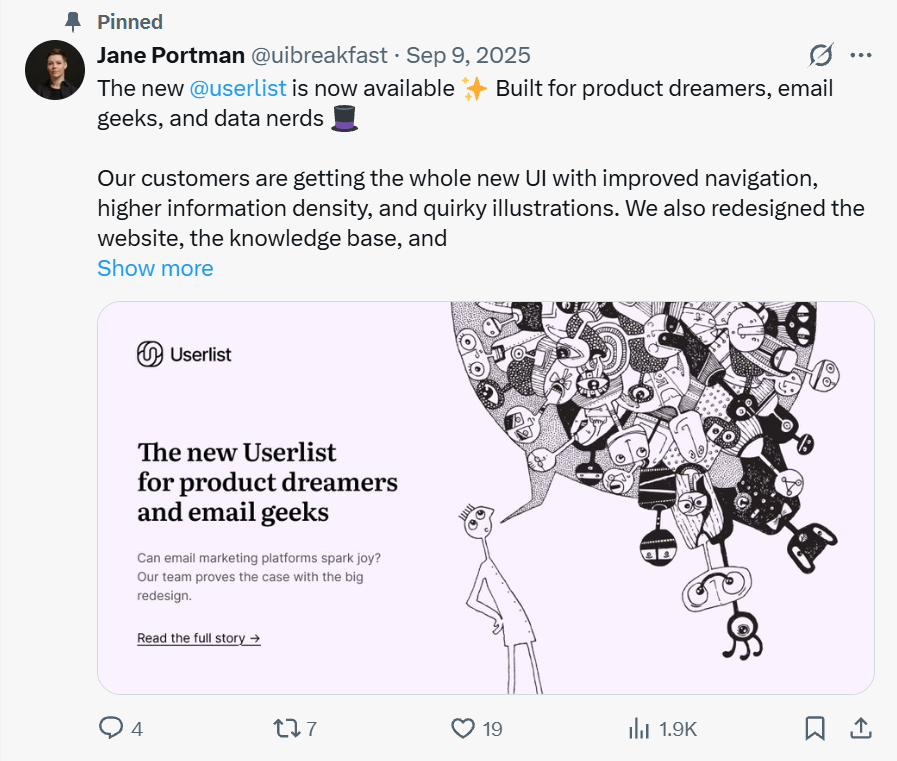Open the tweet's more options menu

point(862,55)
